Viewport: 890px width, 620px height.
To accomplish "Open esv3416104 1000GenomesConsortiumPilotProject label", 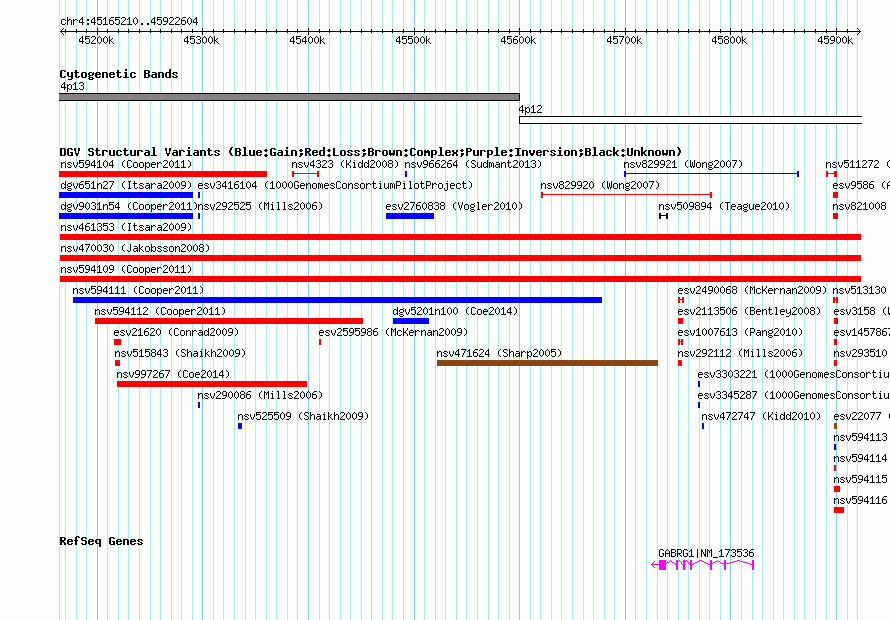I will 335,185.
